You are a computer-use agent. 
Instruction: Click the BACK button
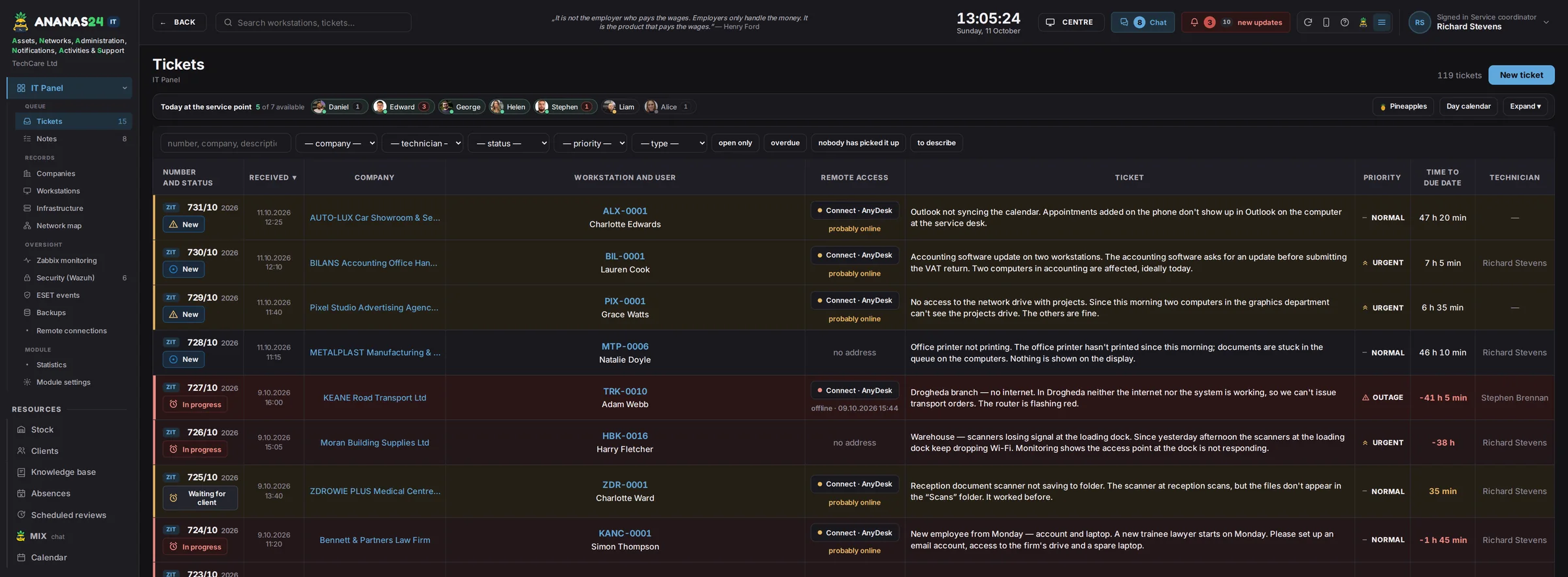(x=179, y=22)
